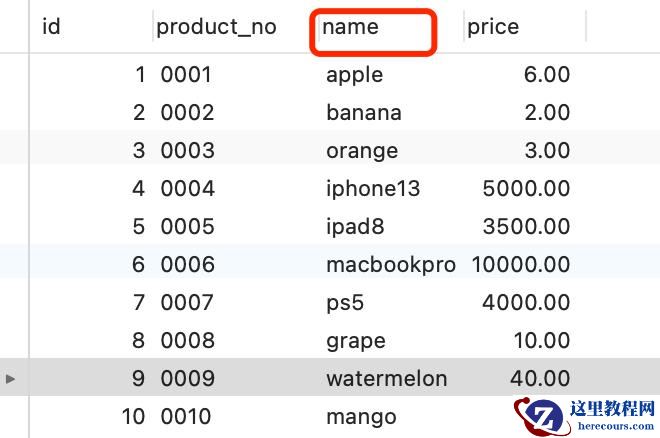Screen dimensions: 660x438
Task: Select price cell '3500.00'
Action: pos(527,227)
